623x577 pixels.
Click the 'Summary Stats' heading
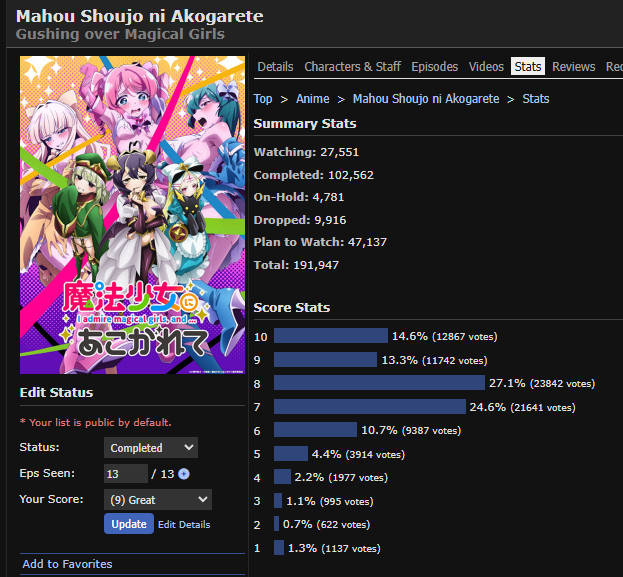tap(305, 124)
